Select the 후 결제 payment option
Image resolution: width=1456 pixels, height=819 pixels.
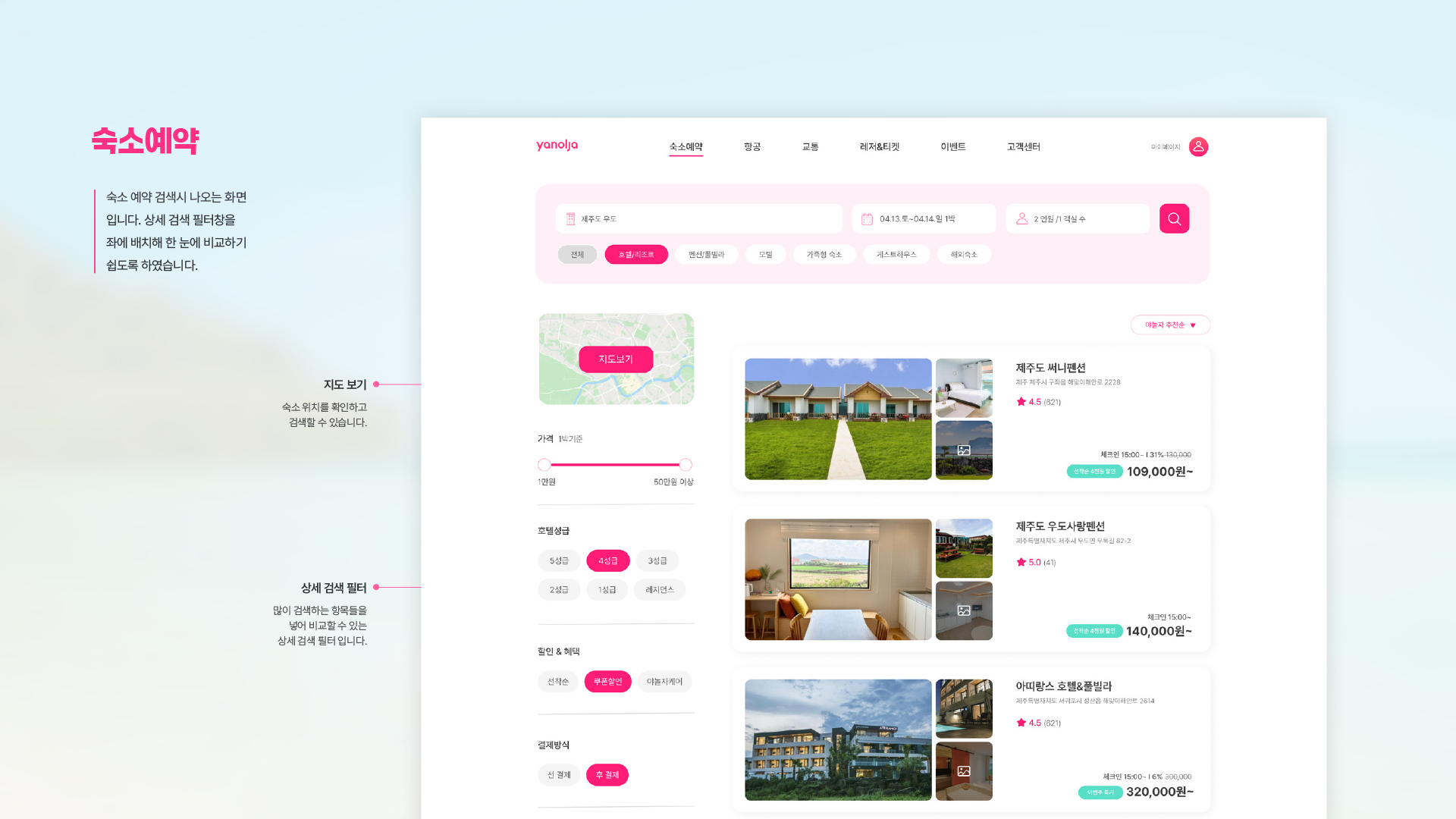(607, 775)
